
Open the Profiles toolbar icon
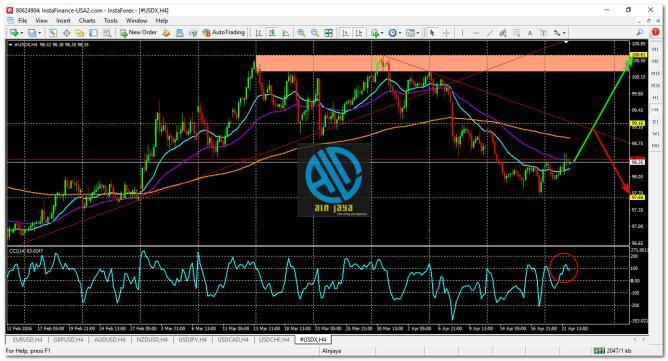tap(32, 33)
